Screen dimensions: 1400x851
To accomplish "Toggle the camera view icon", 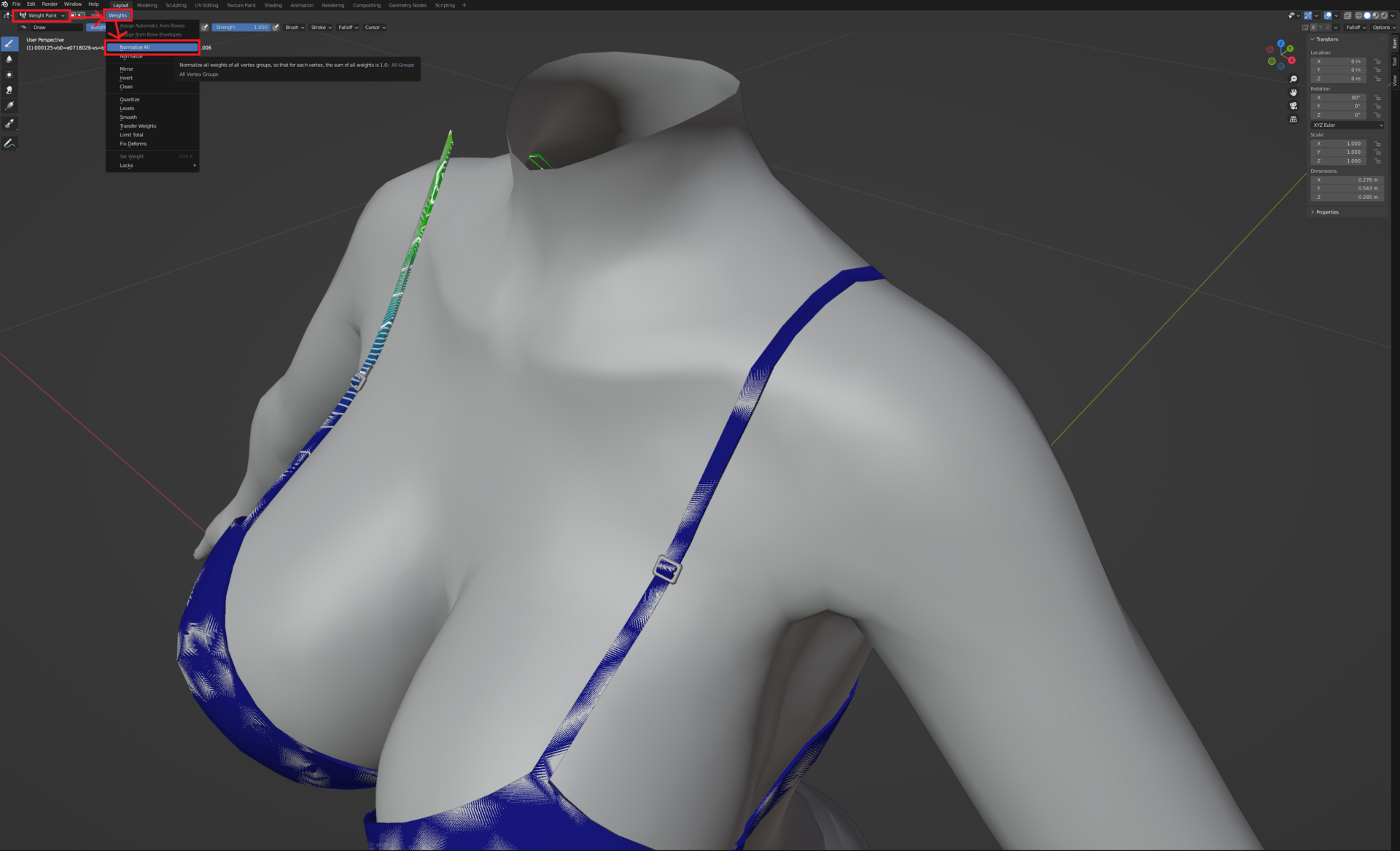I will (x=1294, y=106).
